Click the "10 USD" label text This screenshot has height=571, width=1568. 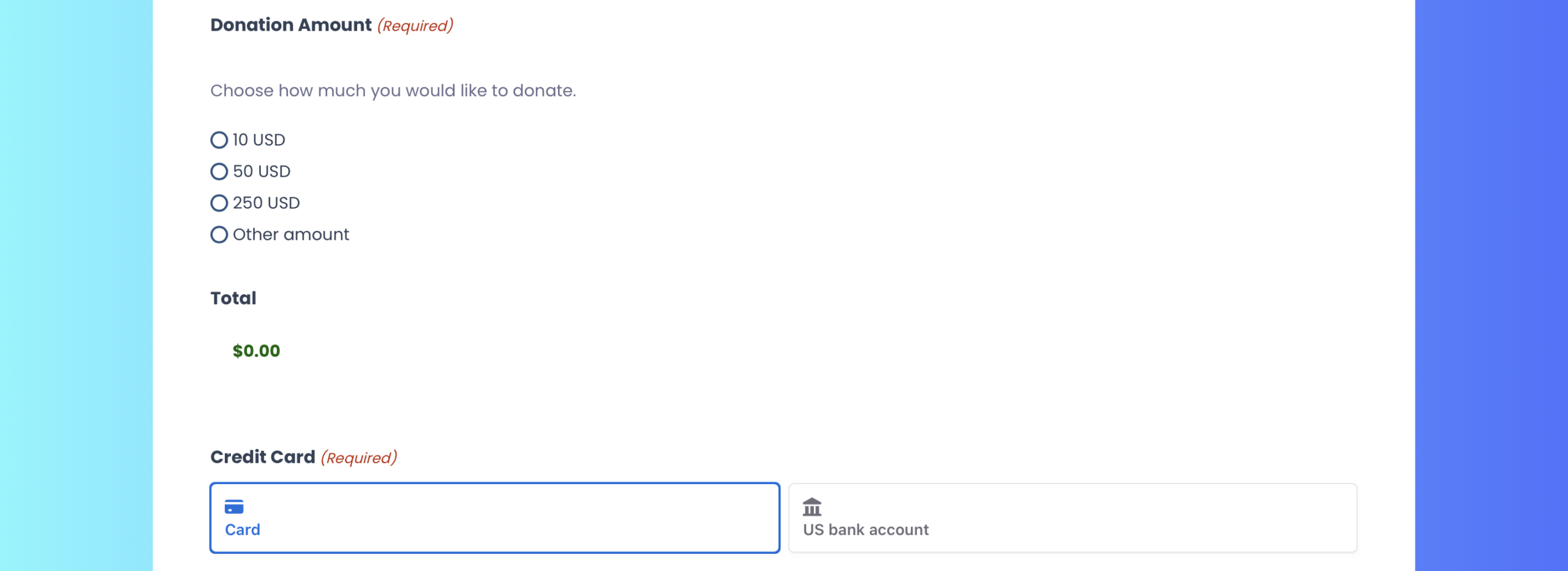coord(258,140)
